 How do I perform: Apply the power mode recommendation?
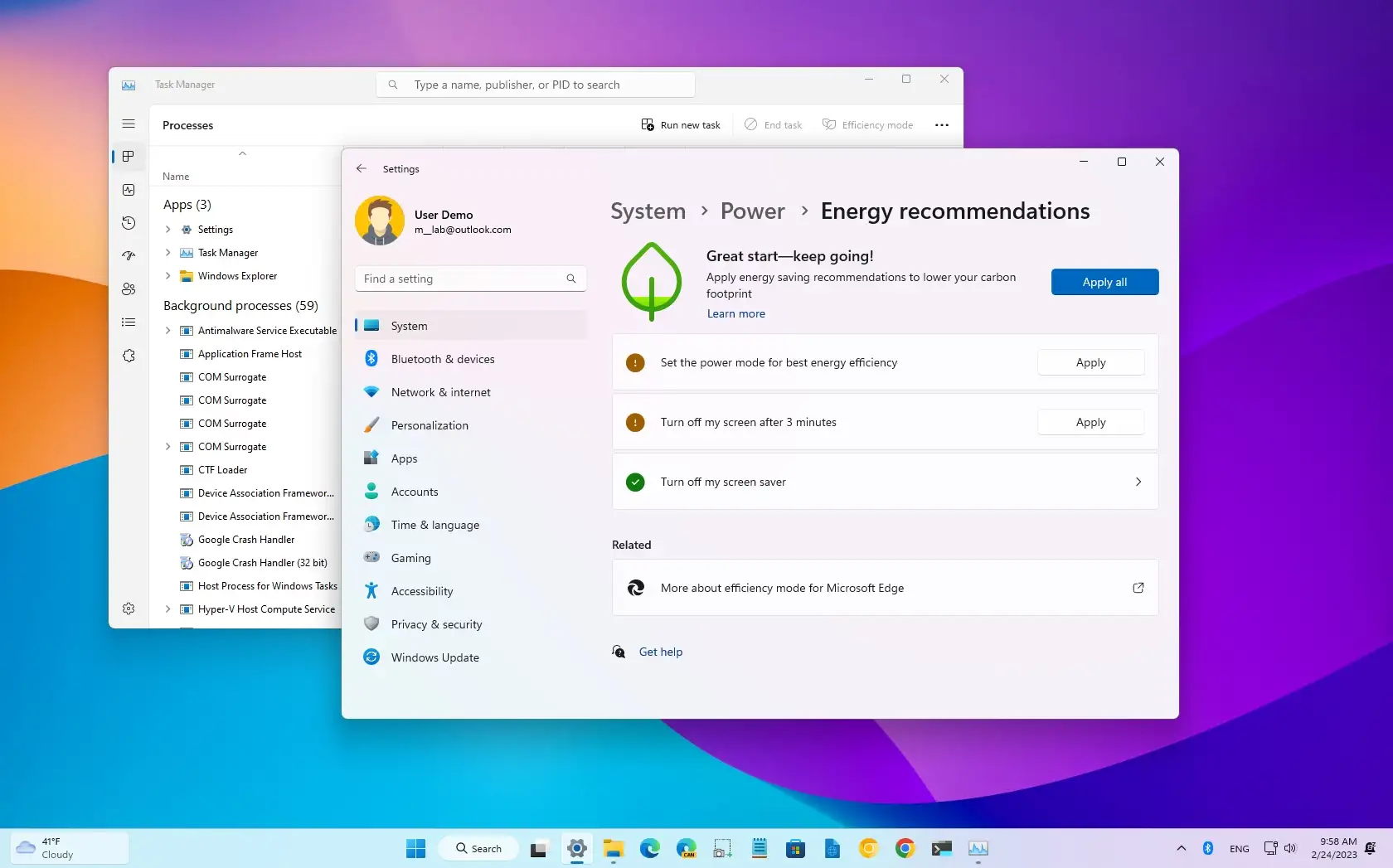[1090, 362]
